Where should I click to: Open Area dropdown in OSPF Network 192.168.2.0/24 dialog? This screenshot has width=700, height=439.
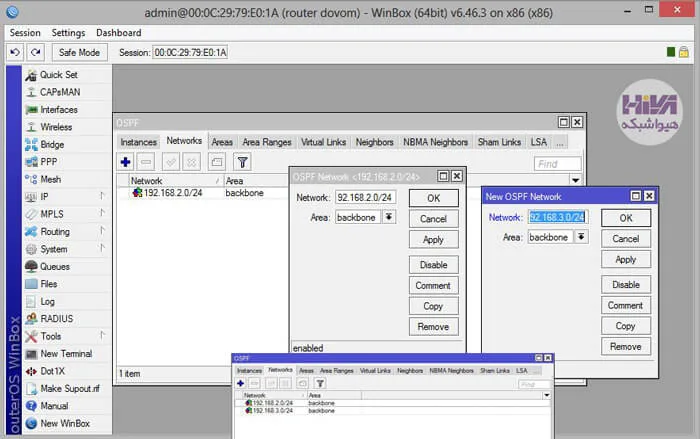(389, 217)
